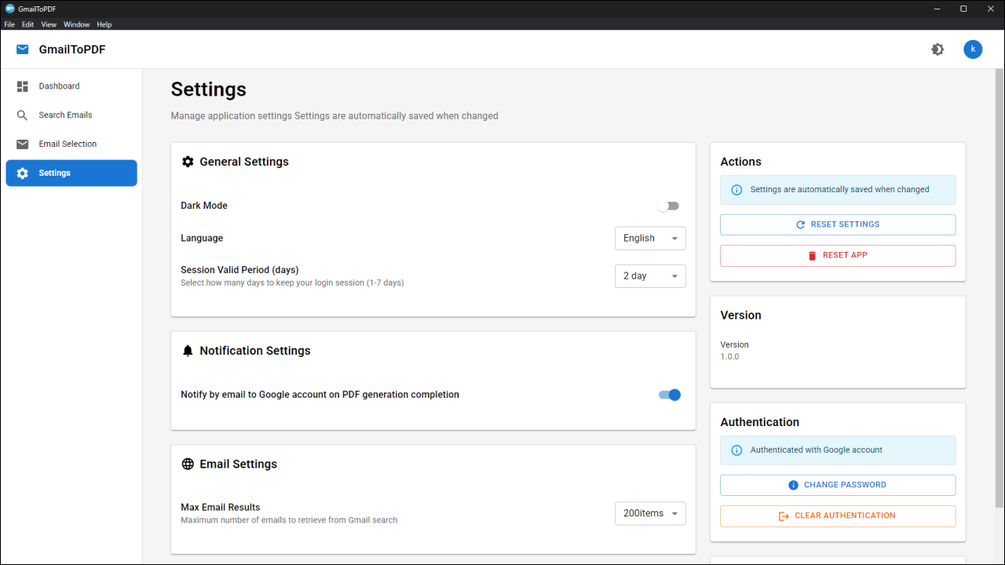Click the Dashboard grid icon in sidebar
Image resolution: width=1005 pixels, height=565 pixels.
(22, 87)
